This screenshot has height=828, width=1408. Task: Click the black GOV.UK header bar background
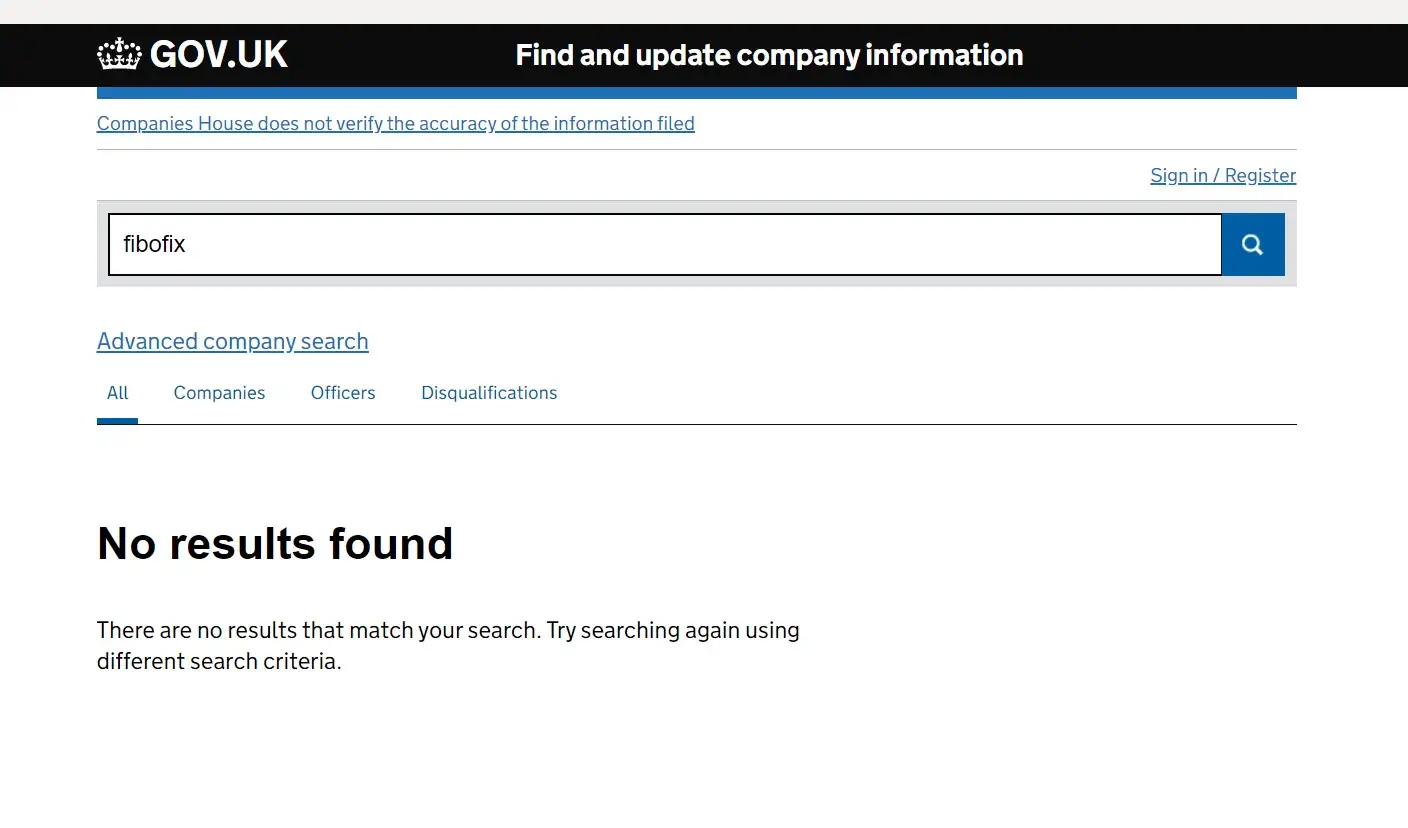coord(1200,55)
